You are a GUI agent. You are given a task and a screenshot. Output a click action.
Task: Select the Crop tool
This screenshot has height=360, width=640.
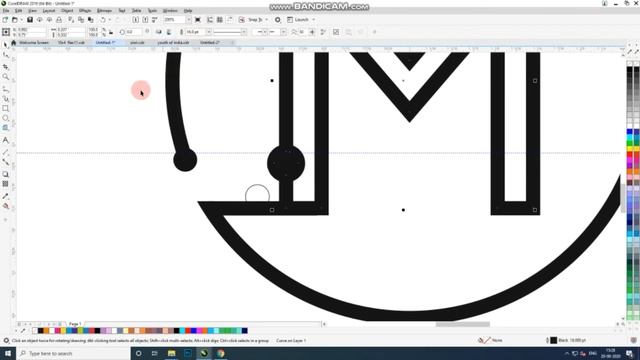[6, 67]
